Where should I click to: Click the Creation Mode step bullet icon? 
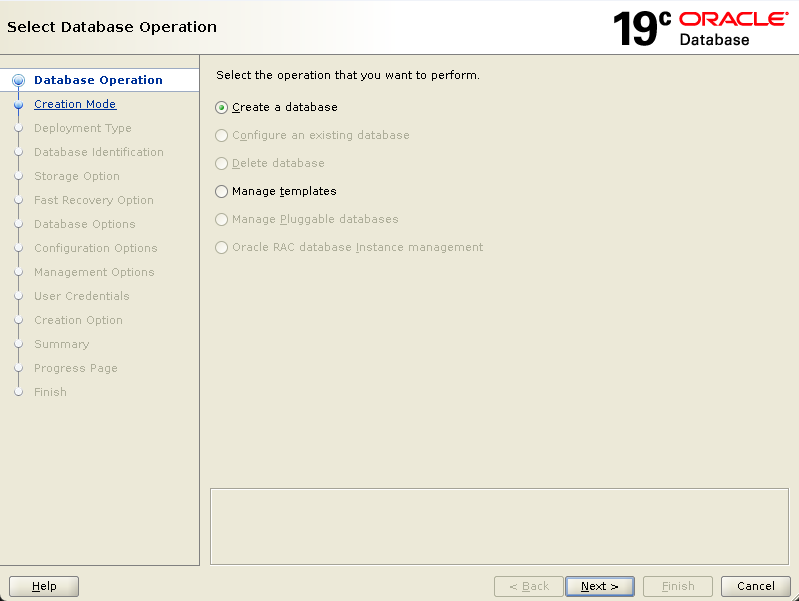(x=18, y=104)
